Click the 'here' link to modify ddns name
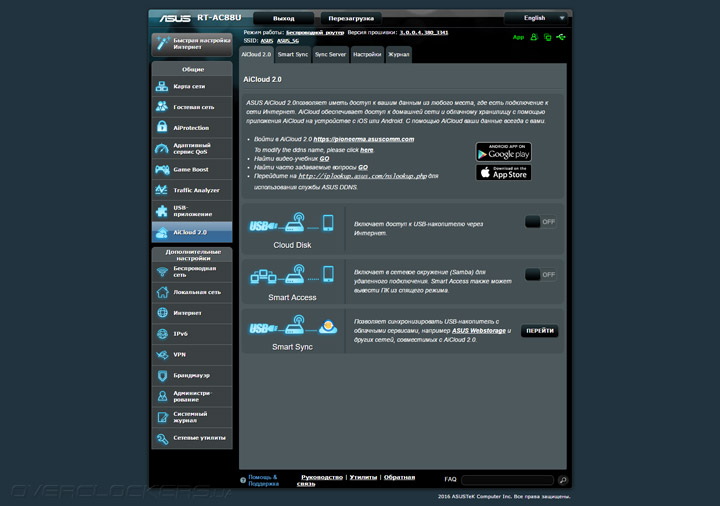Viewport: 720px width, 506px height. [x=366, y=150]
